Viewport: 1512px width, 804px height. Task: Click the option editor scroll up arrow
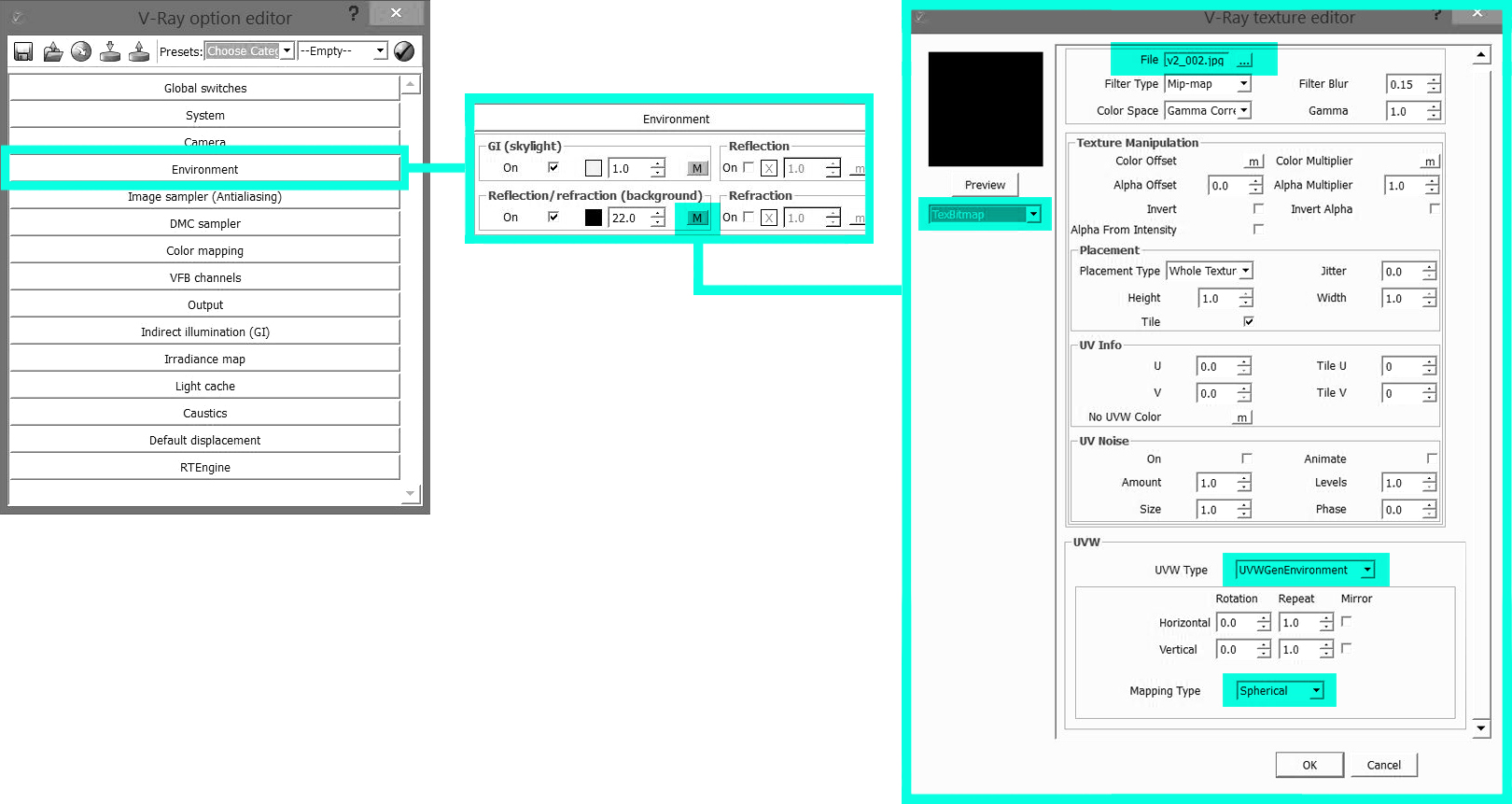coord(410,85)
